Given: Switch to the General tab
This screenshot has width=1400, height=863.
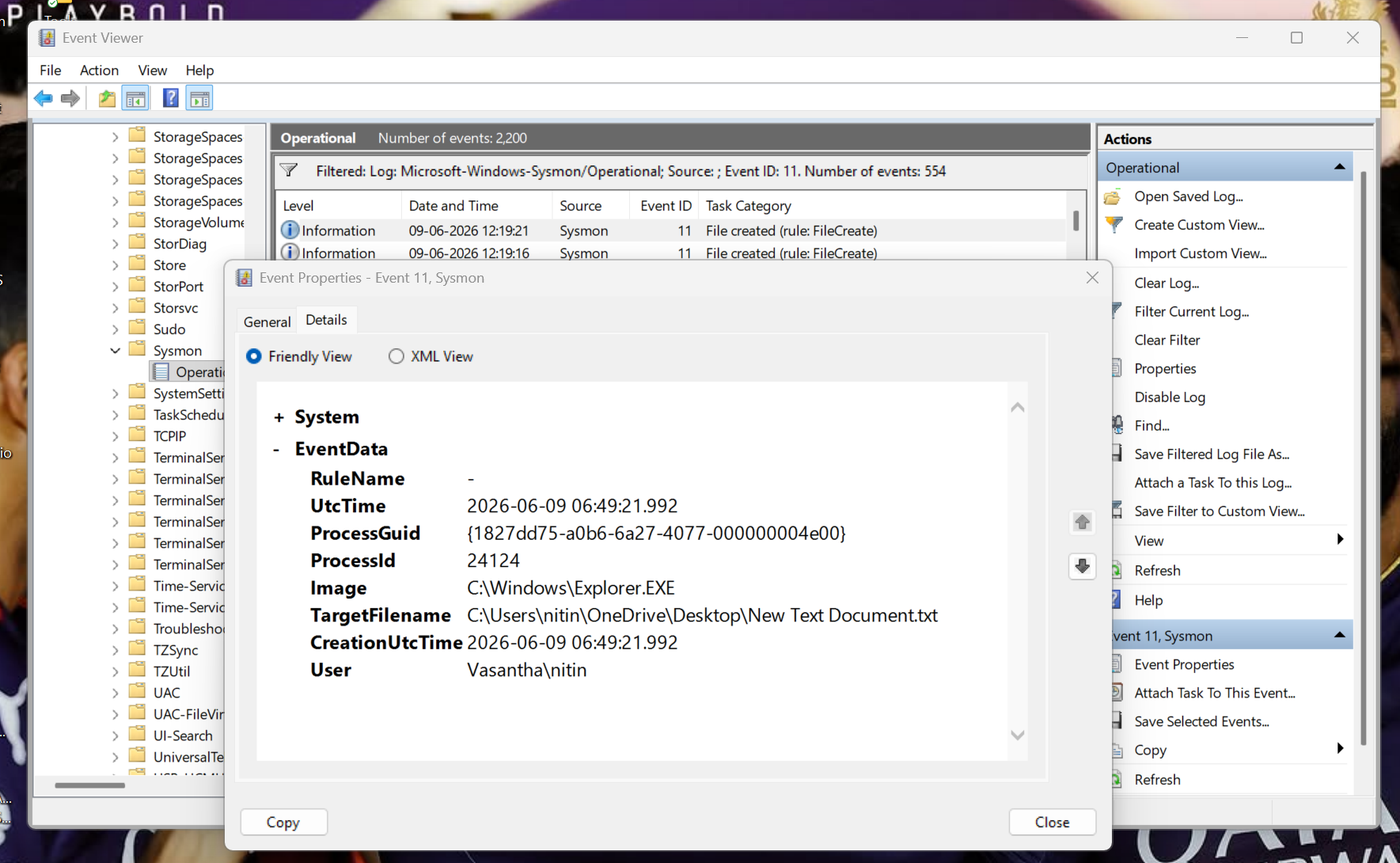Looking at the screenshot, I should coord(267,321).
